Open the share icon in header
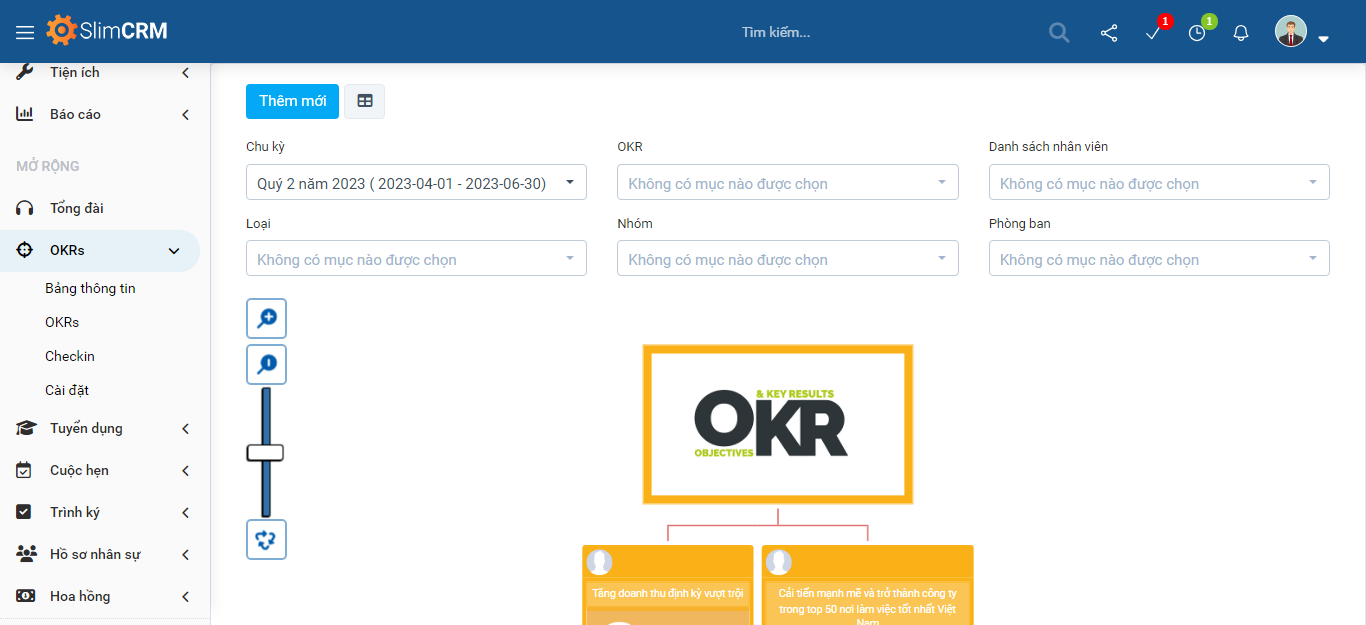This screenshot has height=625, width=1366. click(x=1109, y=33)
